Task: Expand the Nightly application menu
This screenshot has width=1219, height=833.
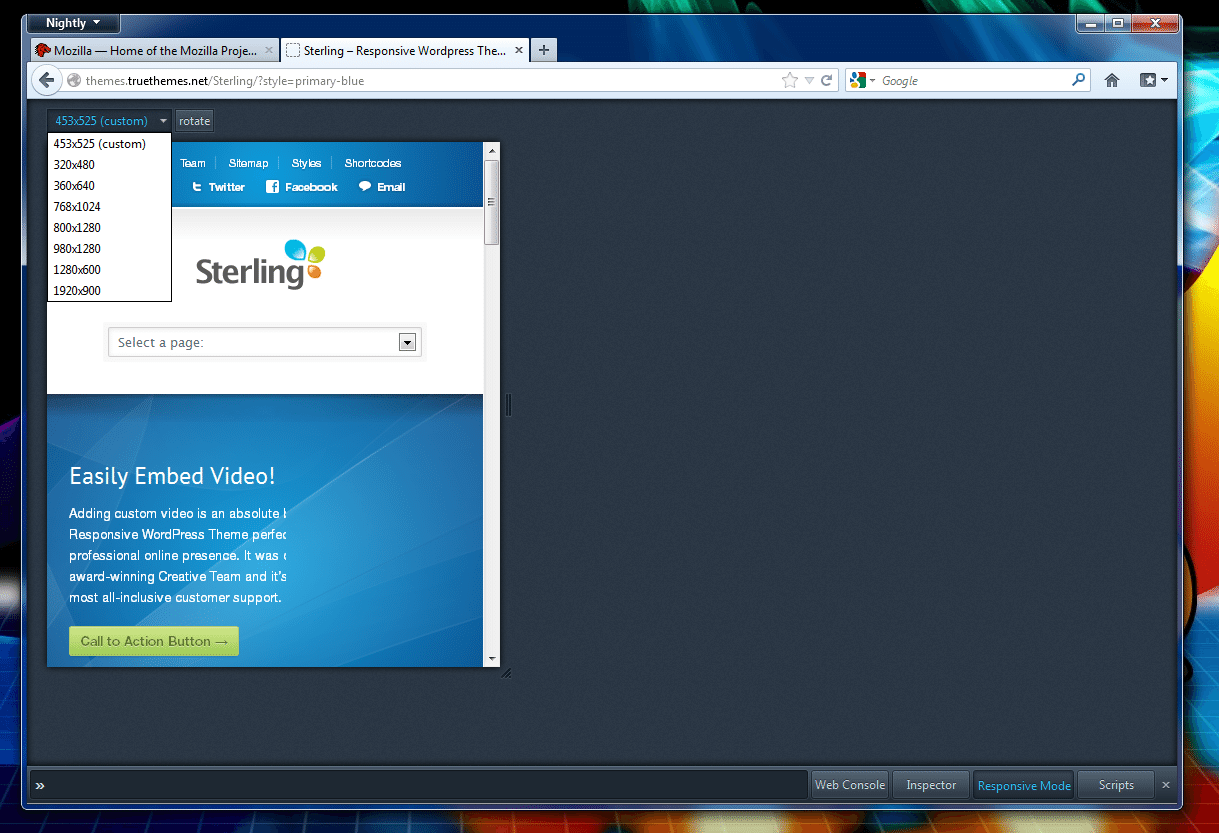Action: pyautogui.click(x=73, y=23)
